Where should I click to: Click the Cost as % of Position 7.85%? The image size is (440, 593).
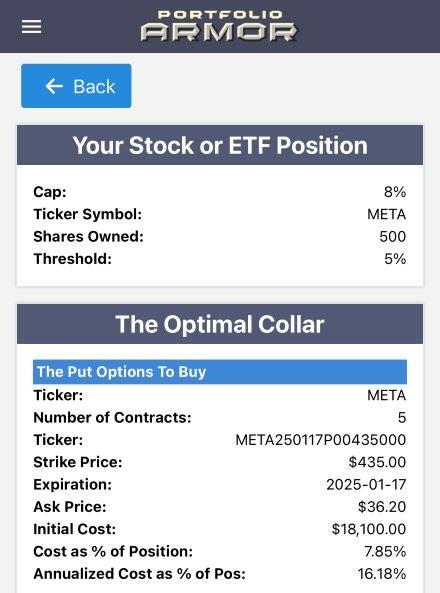[x=385, y=551]
